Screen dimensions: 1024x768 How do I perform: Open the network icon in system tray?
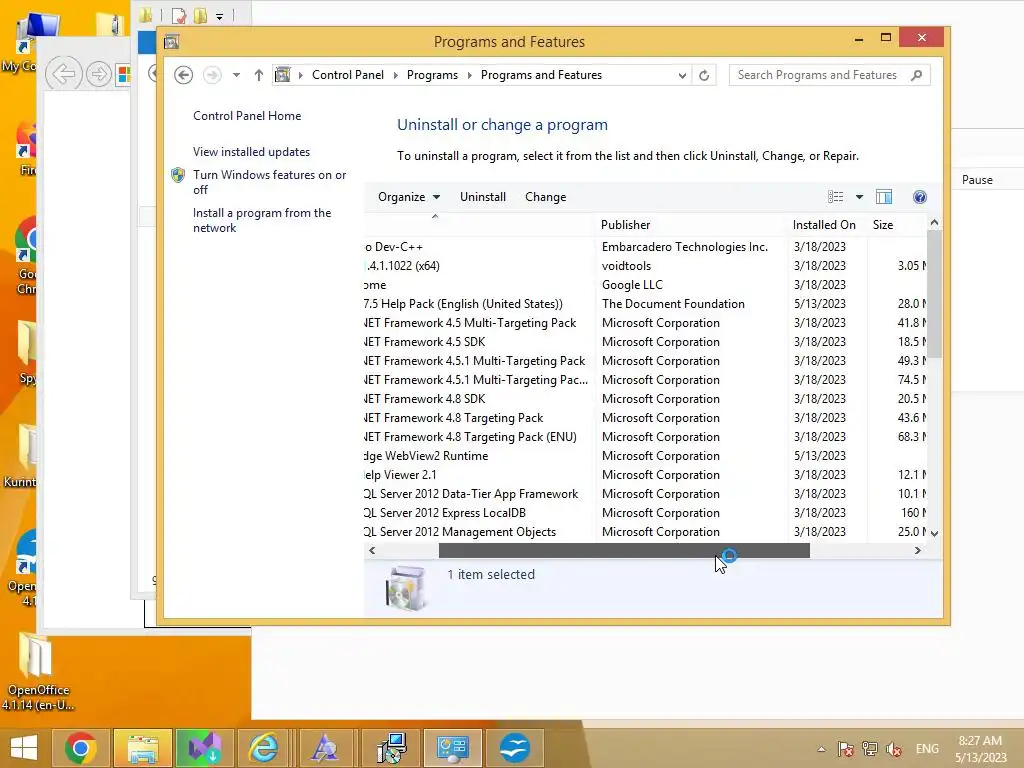tap(870, 749)
